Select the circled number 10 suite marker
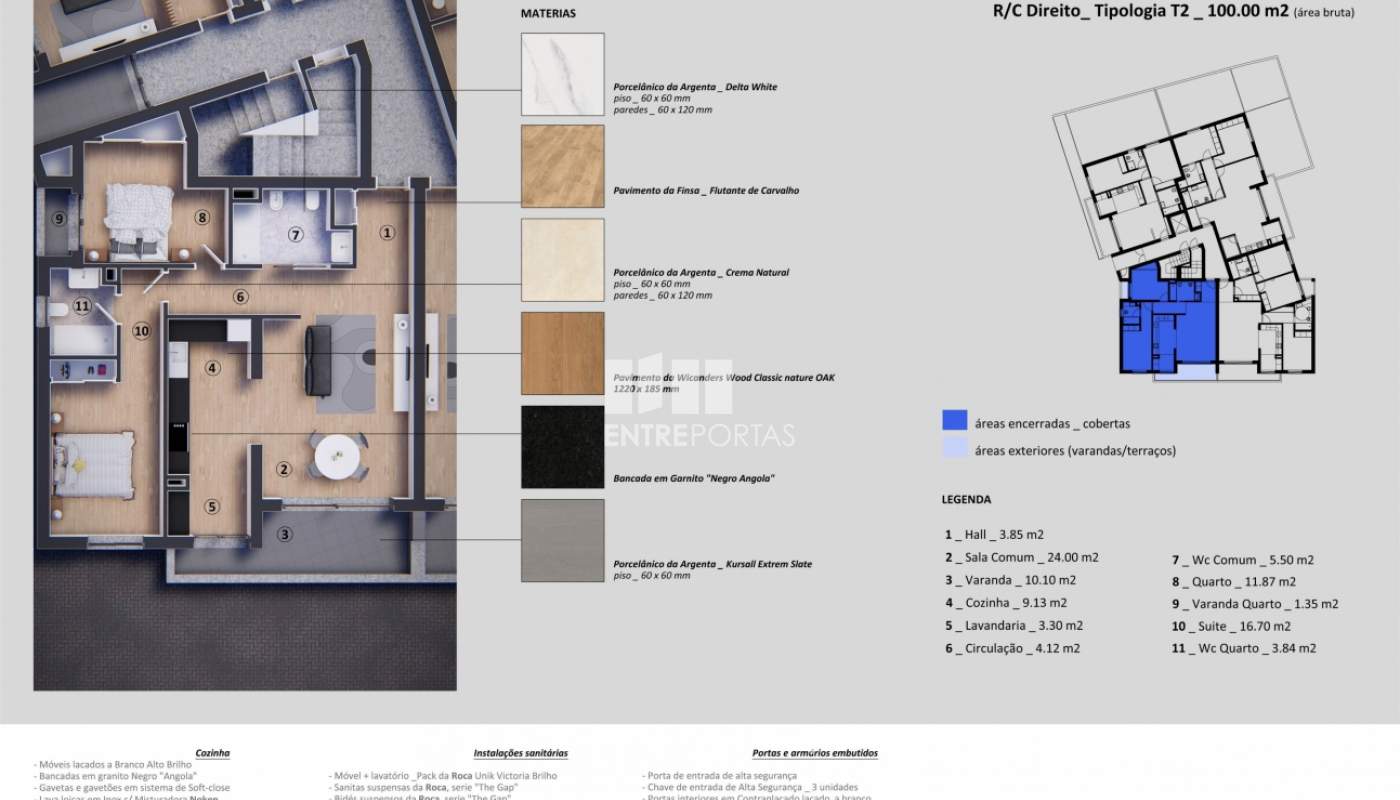Screen dimensions: 1400x800 point(141,330)
